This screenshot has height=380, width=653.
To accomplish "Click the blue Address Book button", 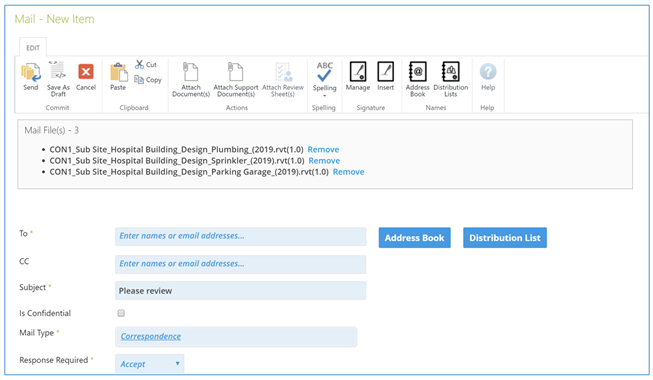I will point(414,238).
